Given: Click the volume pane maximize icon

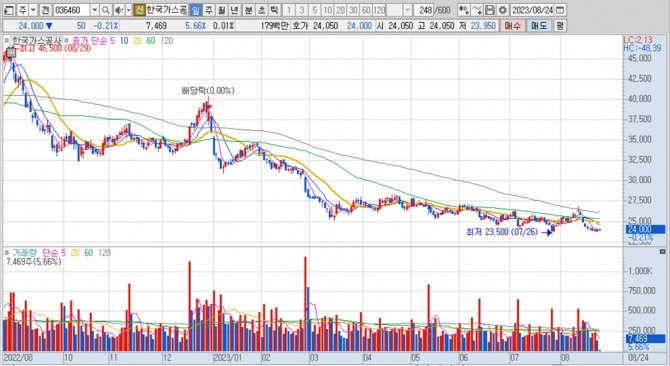Looking at the screenshot, I should click(x=662, y=252).
